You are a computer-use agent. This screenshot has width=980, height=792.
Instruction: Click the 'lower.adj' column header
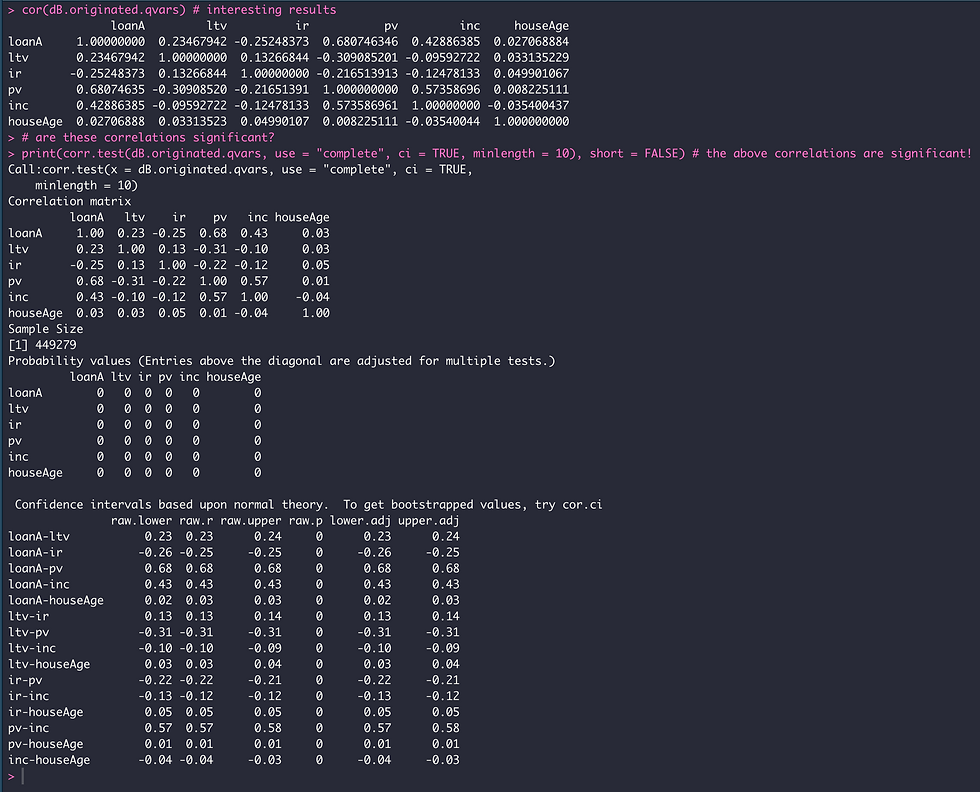click(360, 521)
